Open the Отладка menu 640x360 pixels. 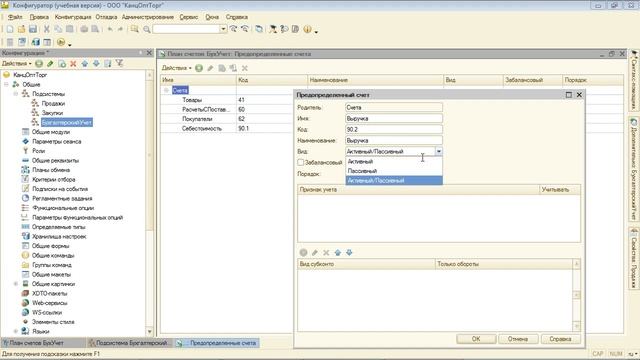[106, 17]
